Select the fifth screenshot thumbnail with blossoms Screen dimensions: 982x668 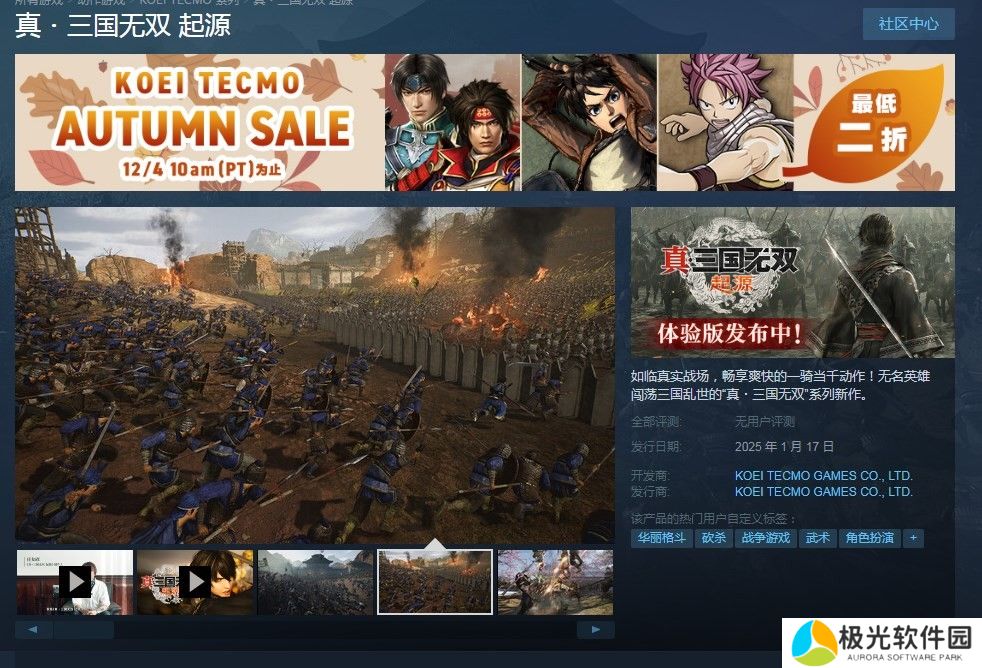point(556,582)
